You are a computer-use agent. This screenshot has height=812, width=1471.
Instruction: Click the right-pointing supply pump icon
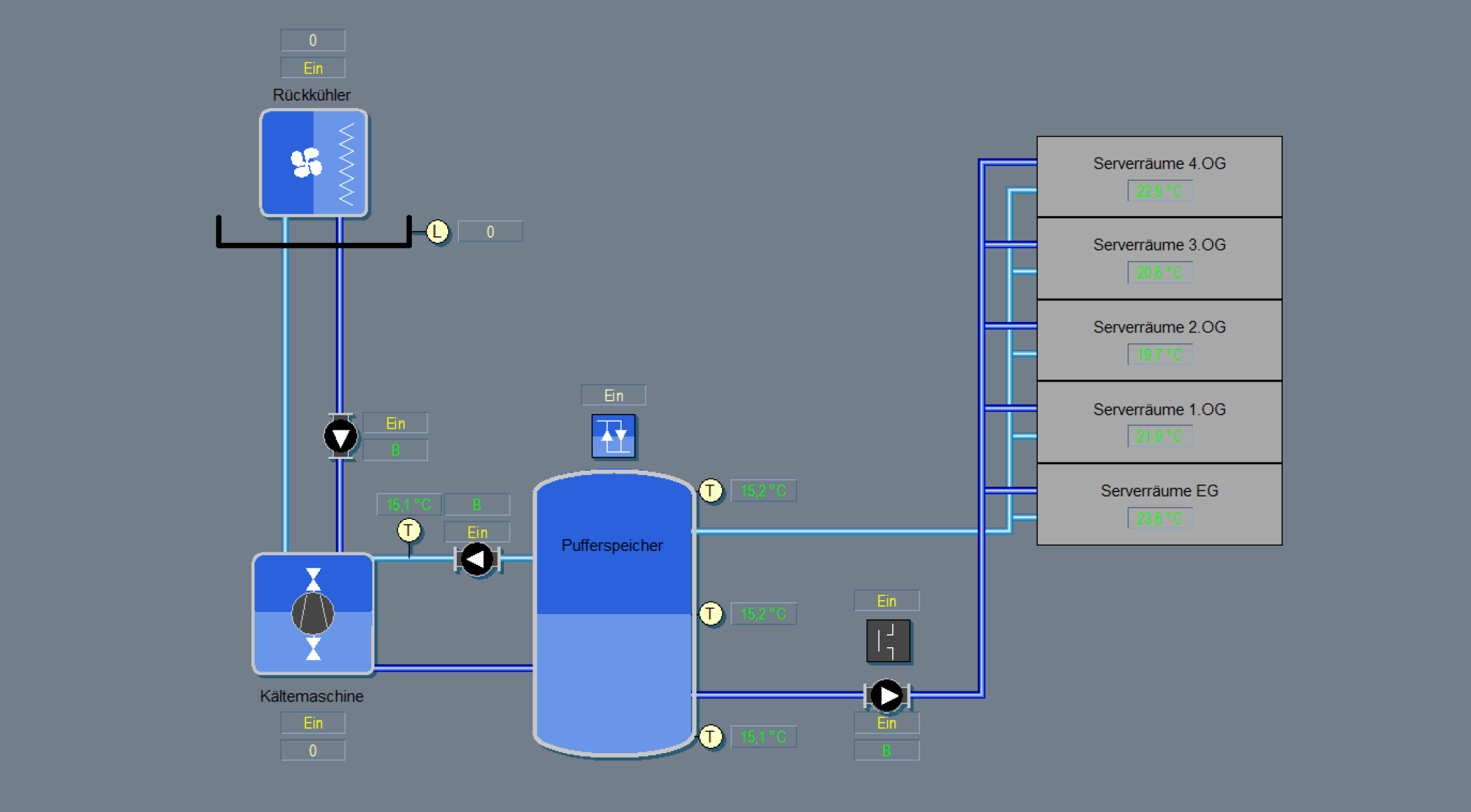[x=886, y=695]
